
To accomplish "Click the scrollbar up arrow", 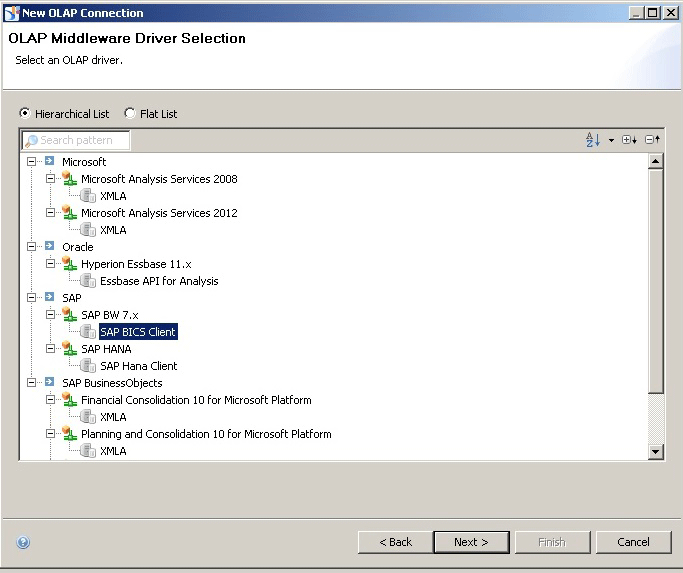I will [x=655, y=161].
